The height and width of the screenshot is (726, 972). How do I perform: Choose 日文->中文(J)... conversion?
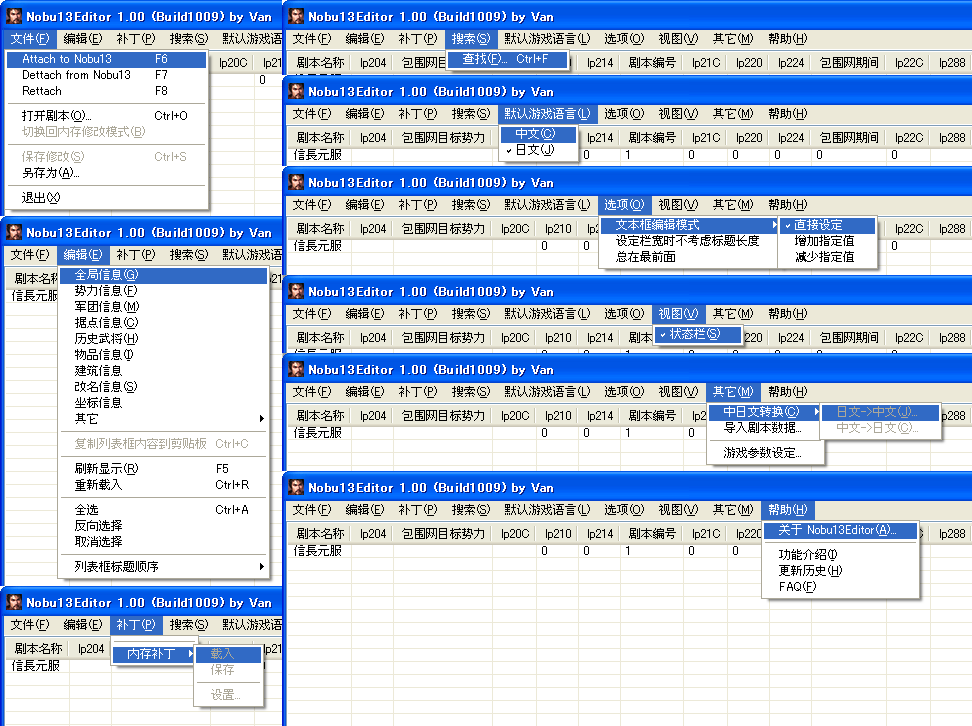point(880,412)
